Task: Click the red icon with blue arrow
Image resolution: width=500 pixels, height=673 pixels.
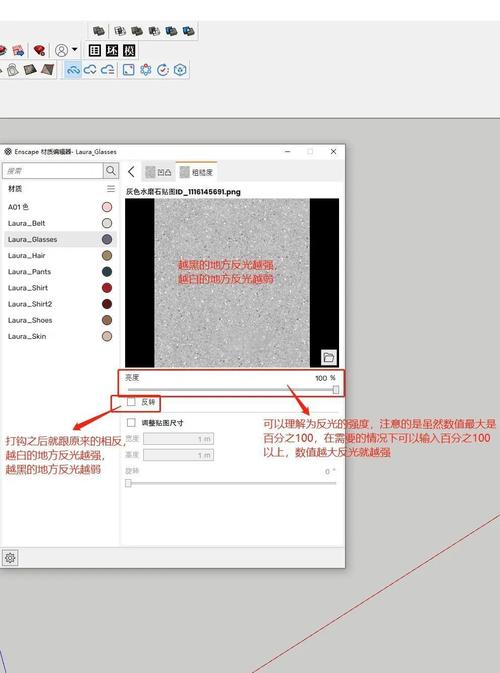Action: click(x=18, y=51)
